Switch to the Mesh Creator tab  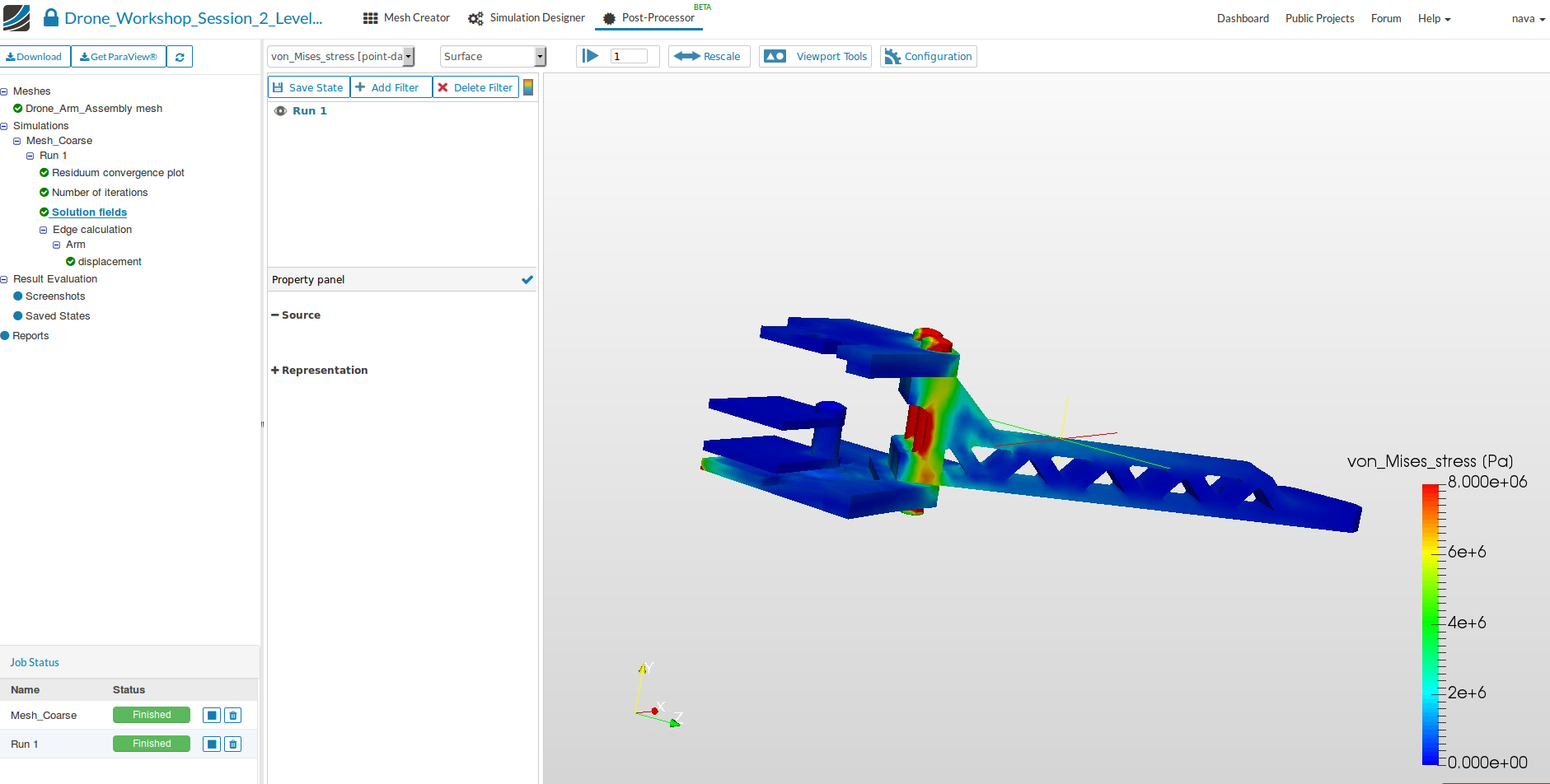[407, 18]
